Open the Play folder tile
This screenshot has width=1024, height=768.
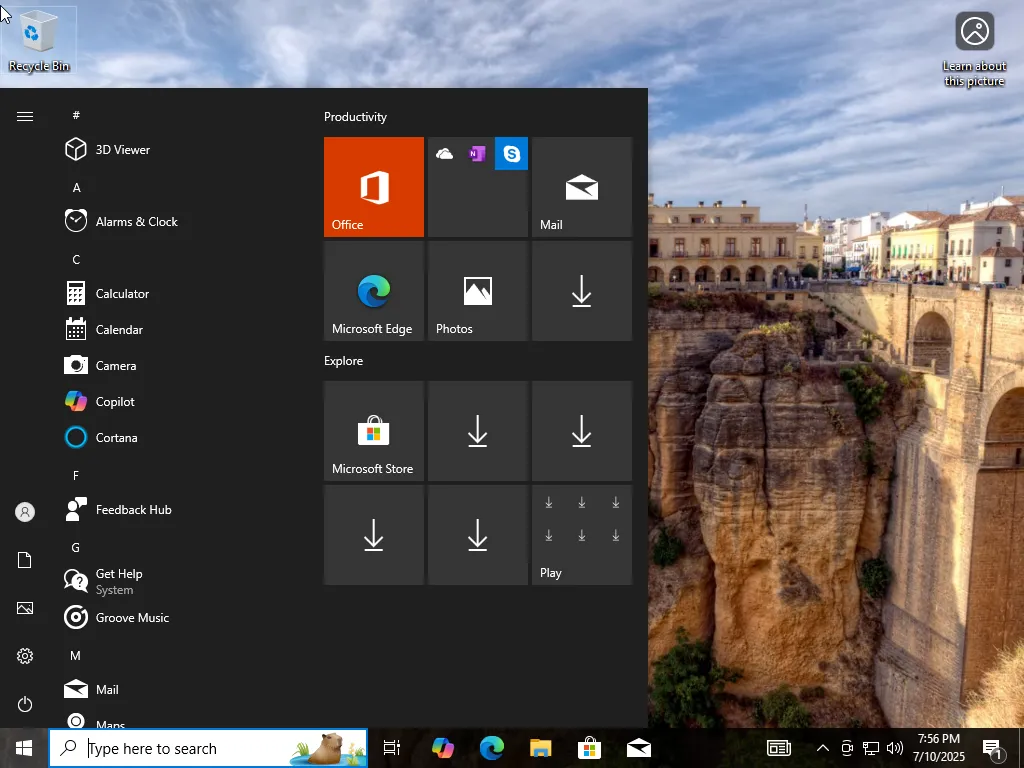coord(582,535)
